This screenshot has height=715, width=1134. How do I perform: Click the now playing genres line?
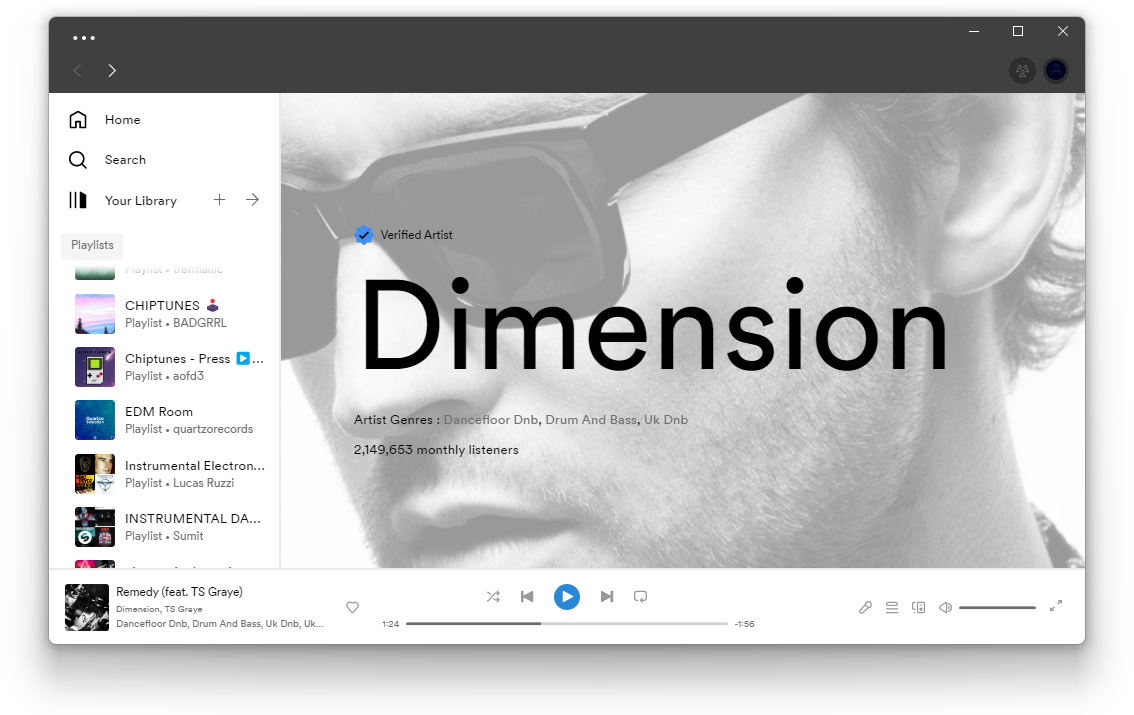220,623
